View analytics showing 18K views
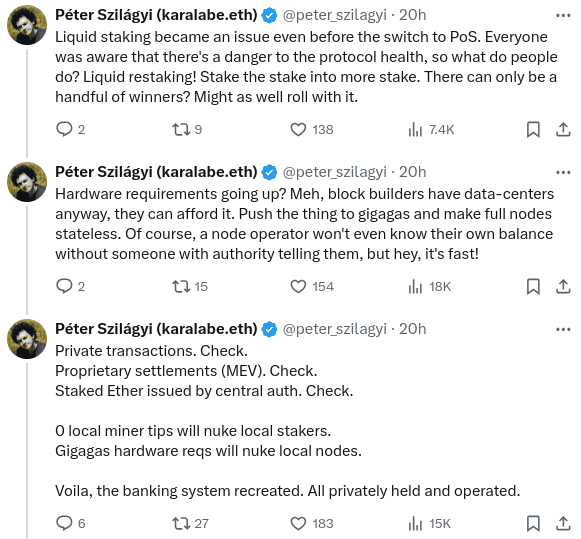Viewport: 581px width, 539px height. pyautogui.click(x=430, y=287)
